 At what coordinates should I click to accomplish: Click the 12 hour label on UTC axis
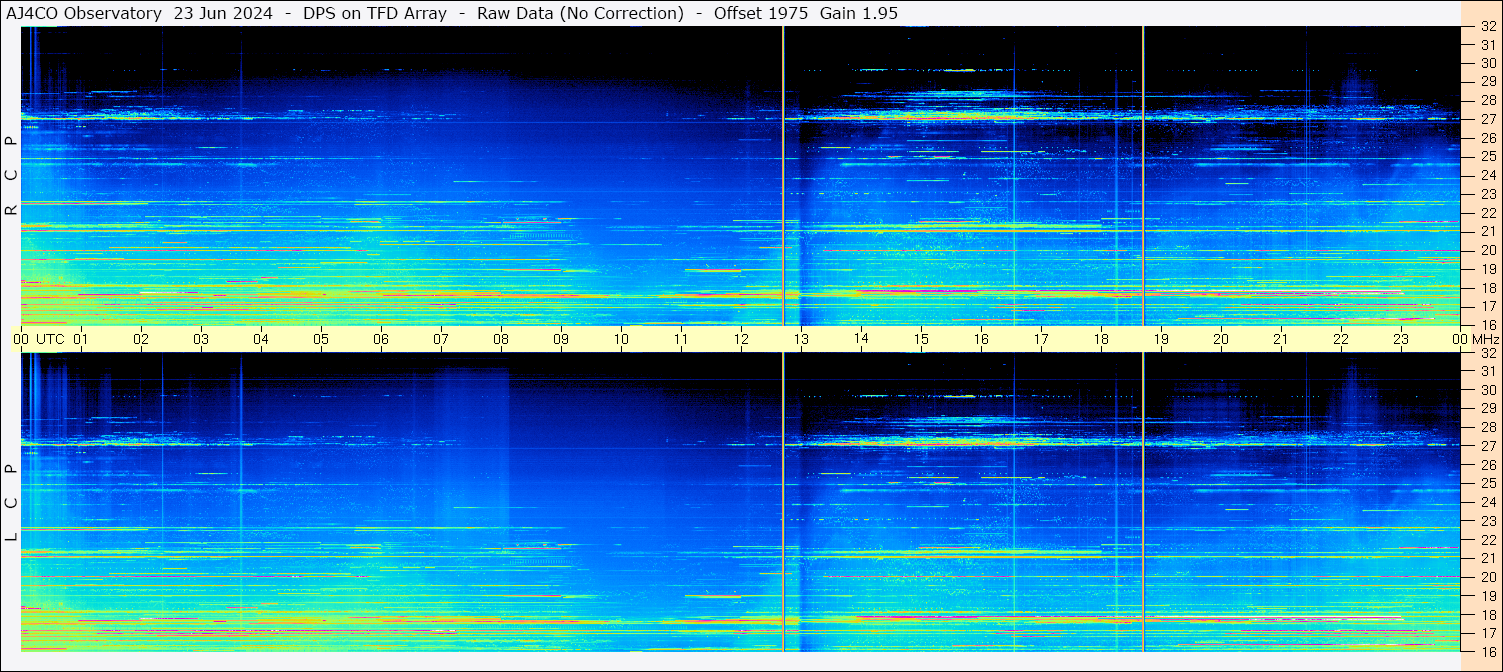740,339
